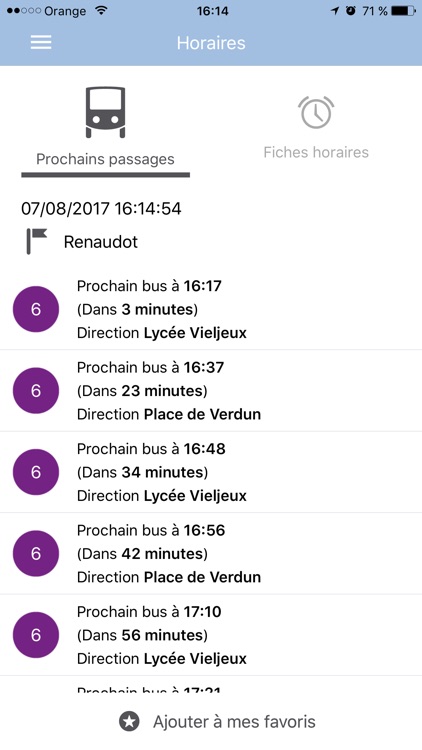Tap line 6 badge for 16:56 bus
Viewport: 422px width, 750px height.
click(36, 553)
